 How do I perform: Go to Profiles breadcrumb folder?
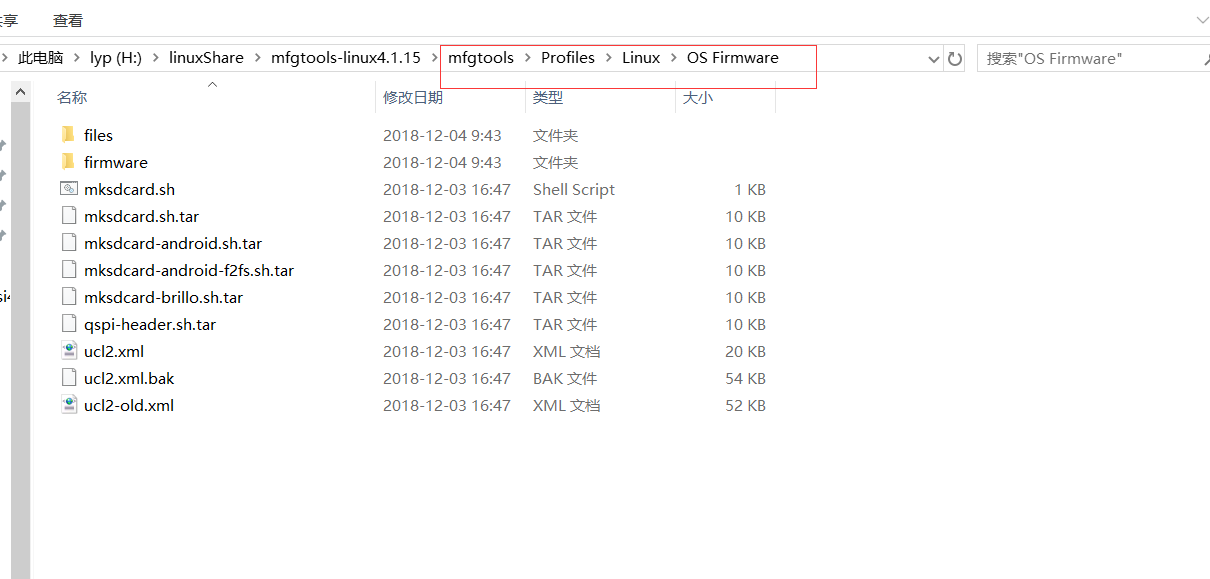click(568, 58)
